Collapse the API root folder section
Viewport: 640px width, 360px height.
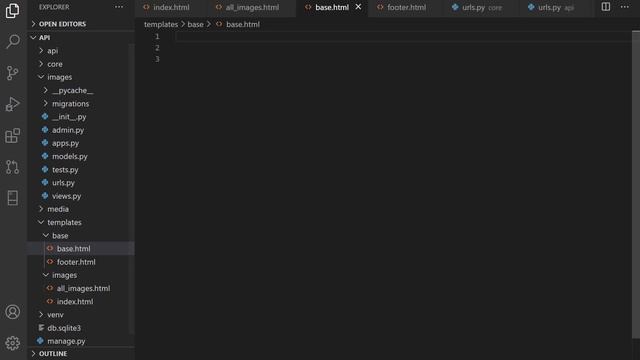point(81,38)
